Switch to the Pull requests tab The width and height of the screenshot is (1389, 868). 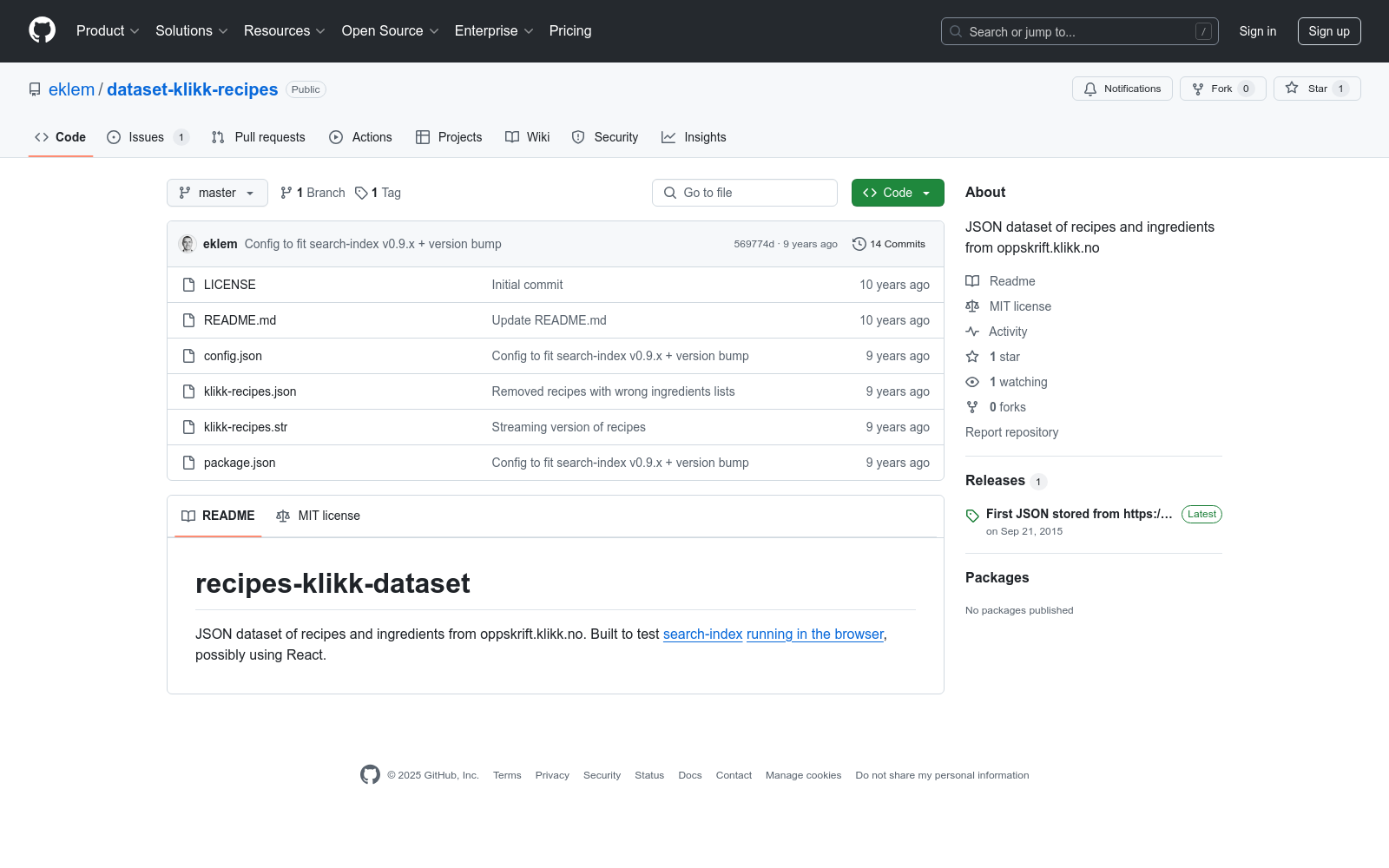click(259, 137)
